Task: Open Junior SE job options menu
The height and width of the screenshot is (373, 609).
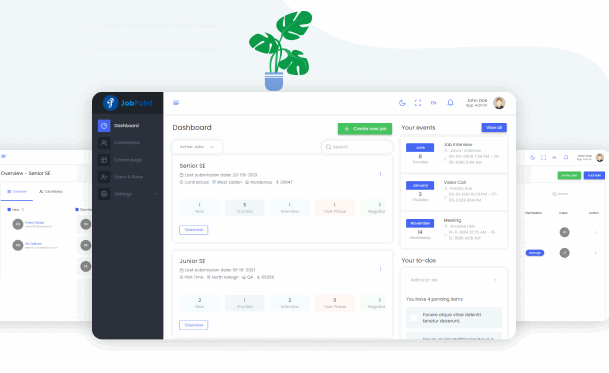Action: click(x=380, y=269)
